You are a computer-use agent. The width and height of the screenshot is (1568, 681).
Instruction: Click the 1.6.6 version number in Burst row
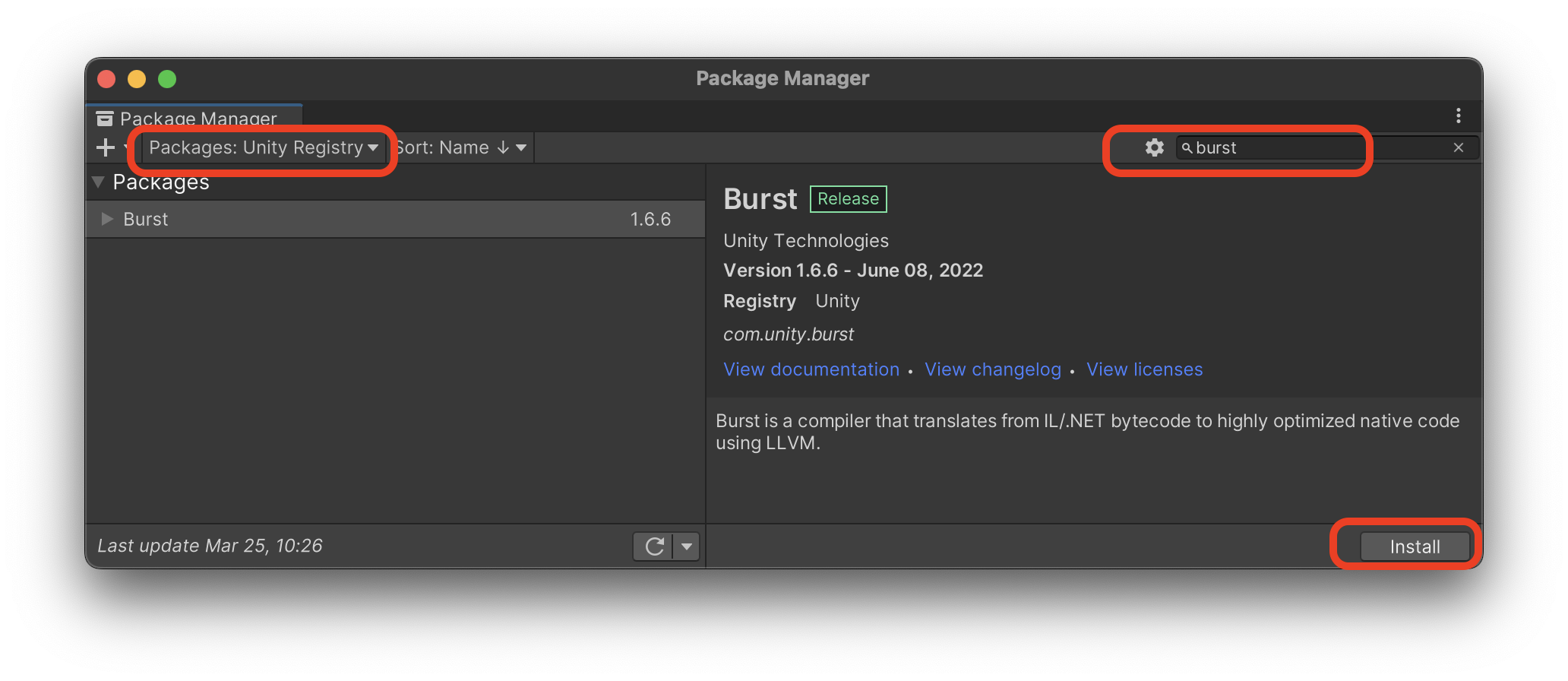pos(650,219)
